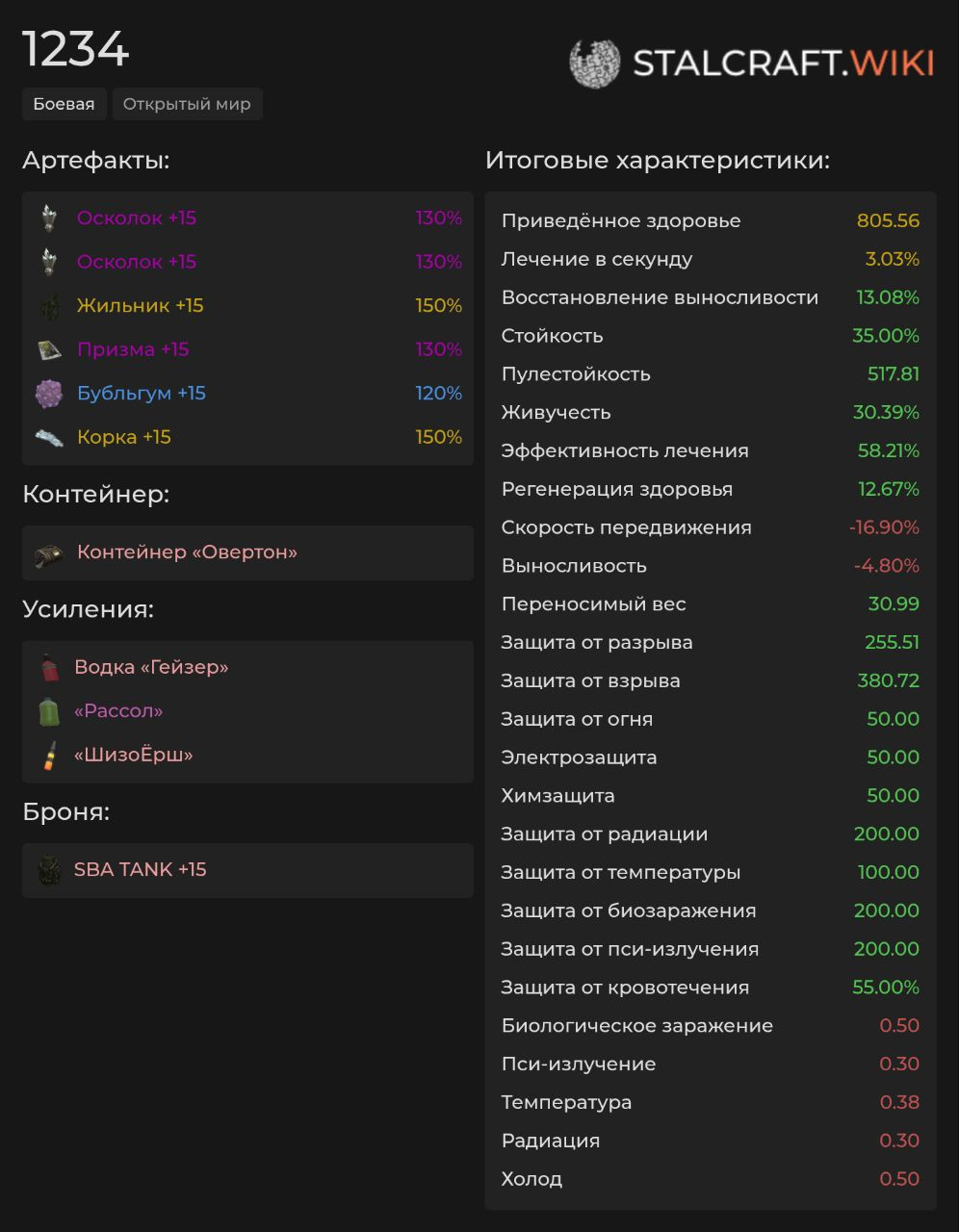
Task: Click the Контейнер «Овертон» icon
Action: tap(49, 554)
